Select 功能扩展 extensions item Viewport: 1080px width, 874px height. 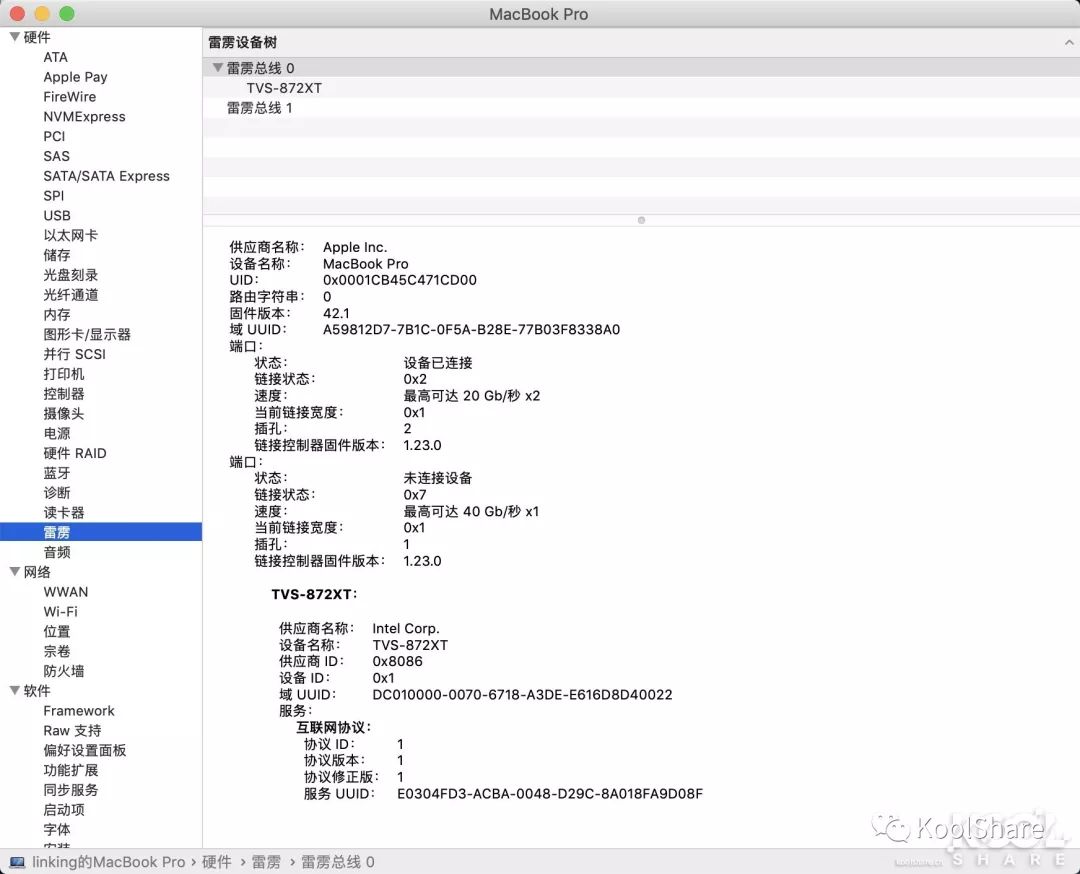point(70,770)
